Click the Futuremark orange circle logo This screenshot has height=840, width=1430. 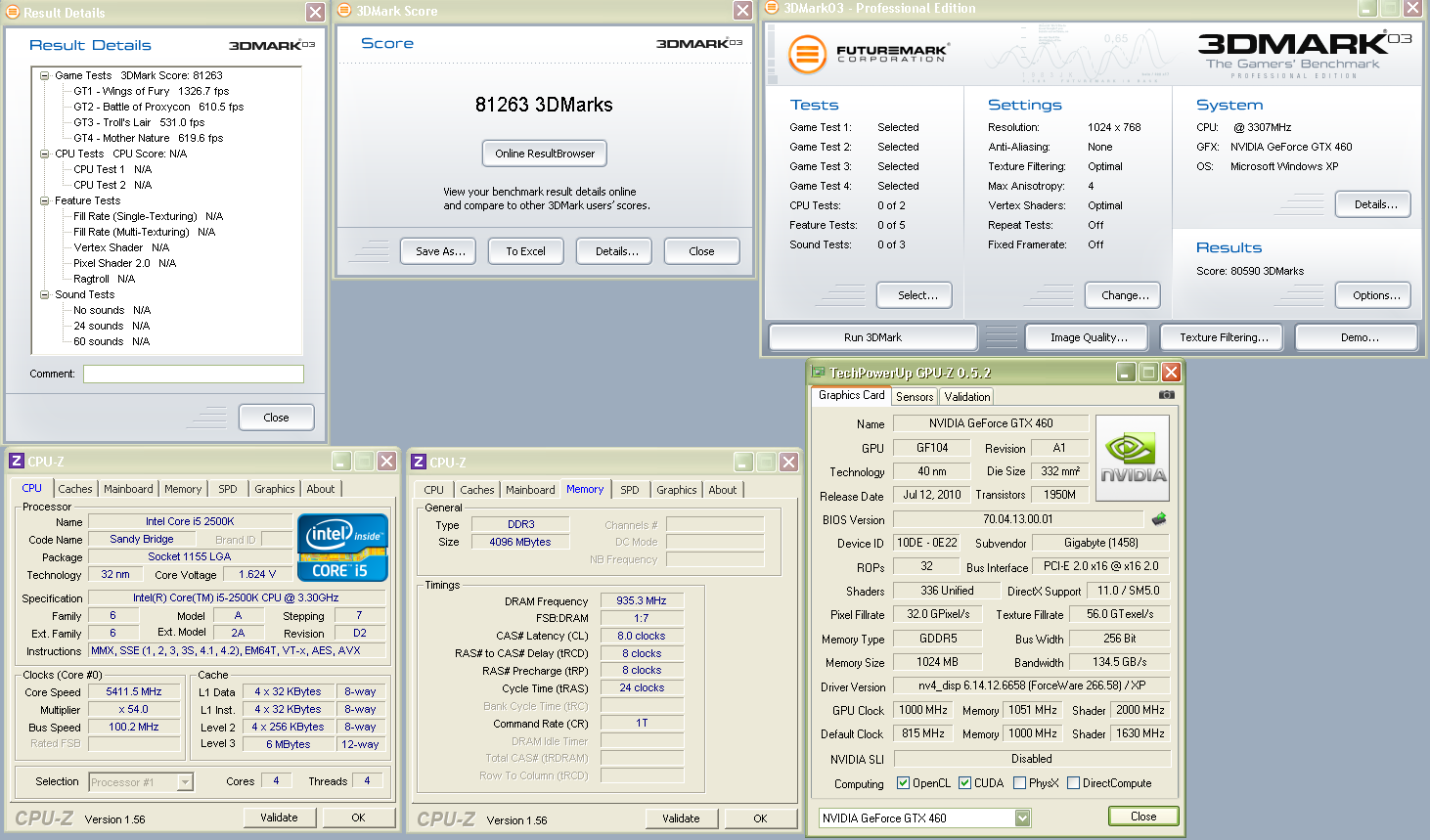point(808,55)
